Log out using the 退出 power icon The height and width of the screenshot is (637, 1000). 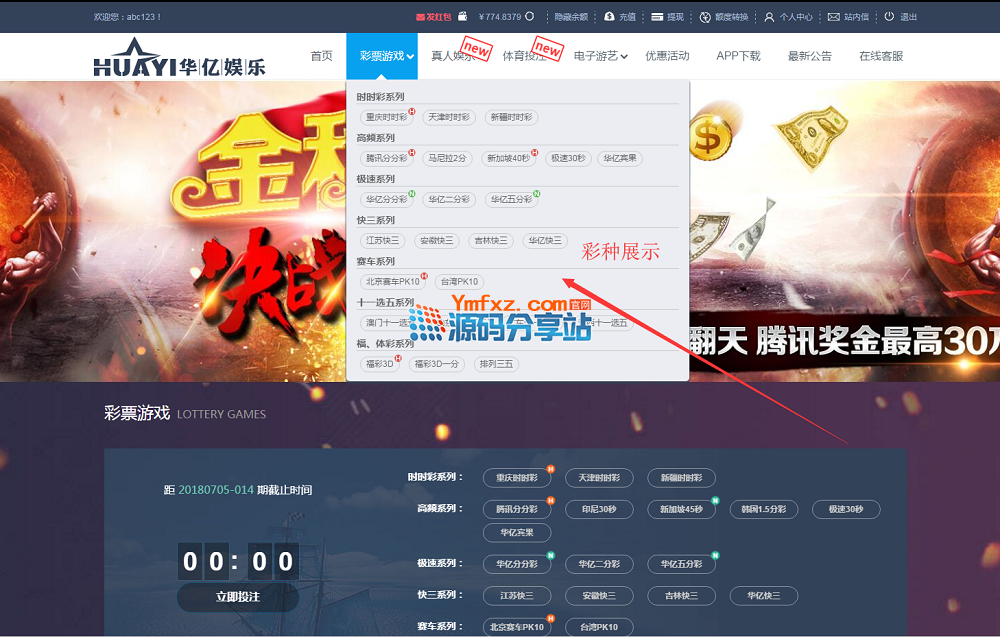889,17
